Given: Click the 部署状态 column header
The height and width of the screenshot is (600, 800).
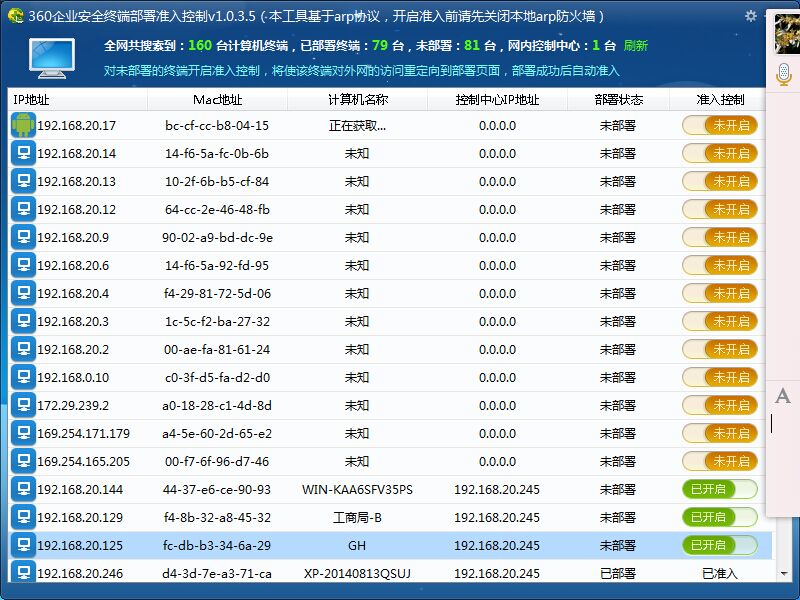Looking at the screenshot, I should click(x=617, y=100).
